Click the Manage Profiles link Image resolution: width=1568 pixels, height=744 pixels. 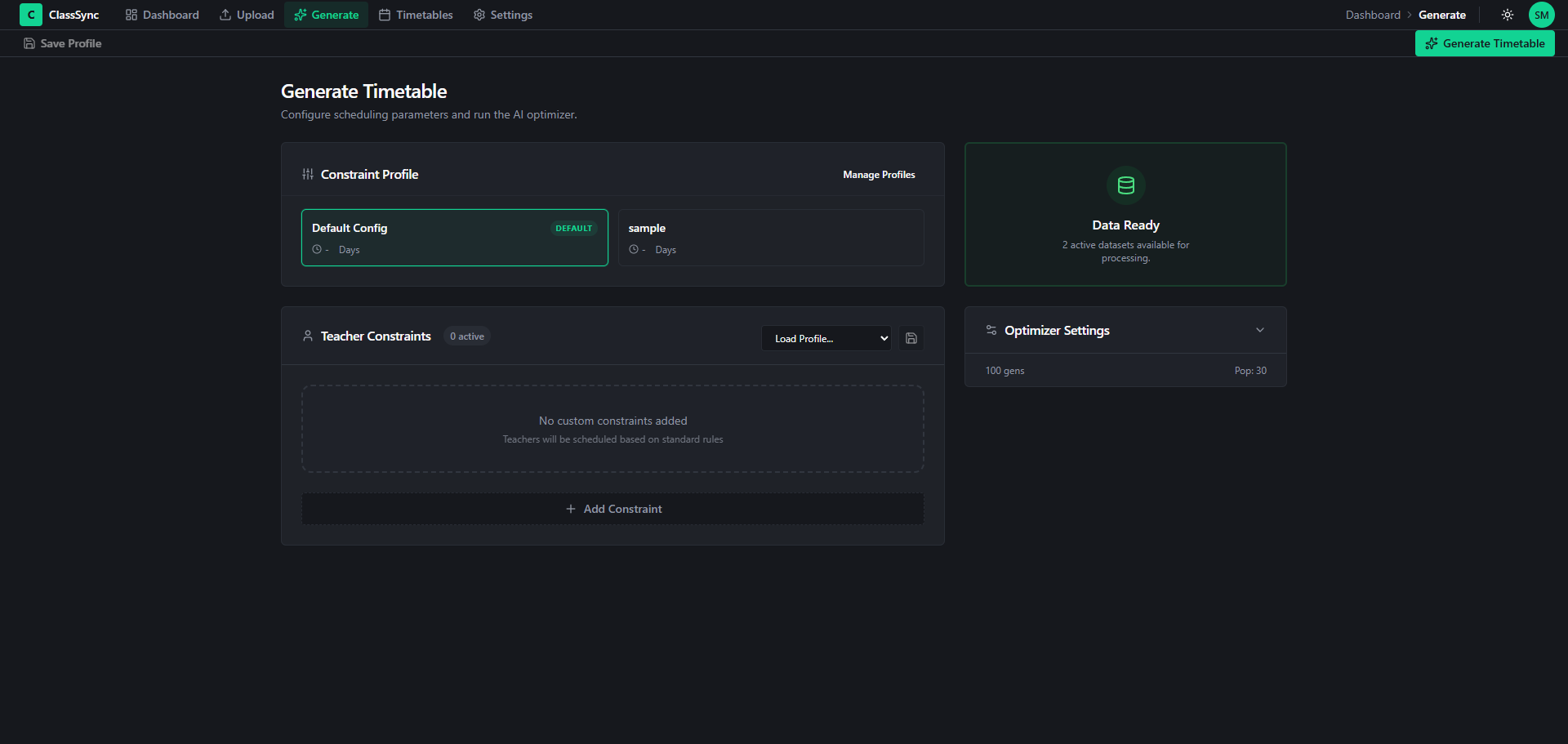879,175
